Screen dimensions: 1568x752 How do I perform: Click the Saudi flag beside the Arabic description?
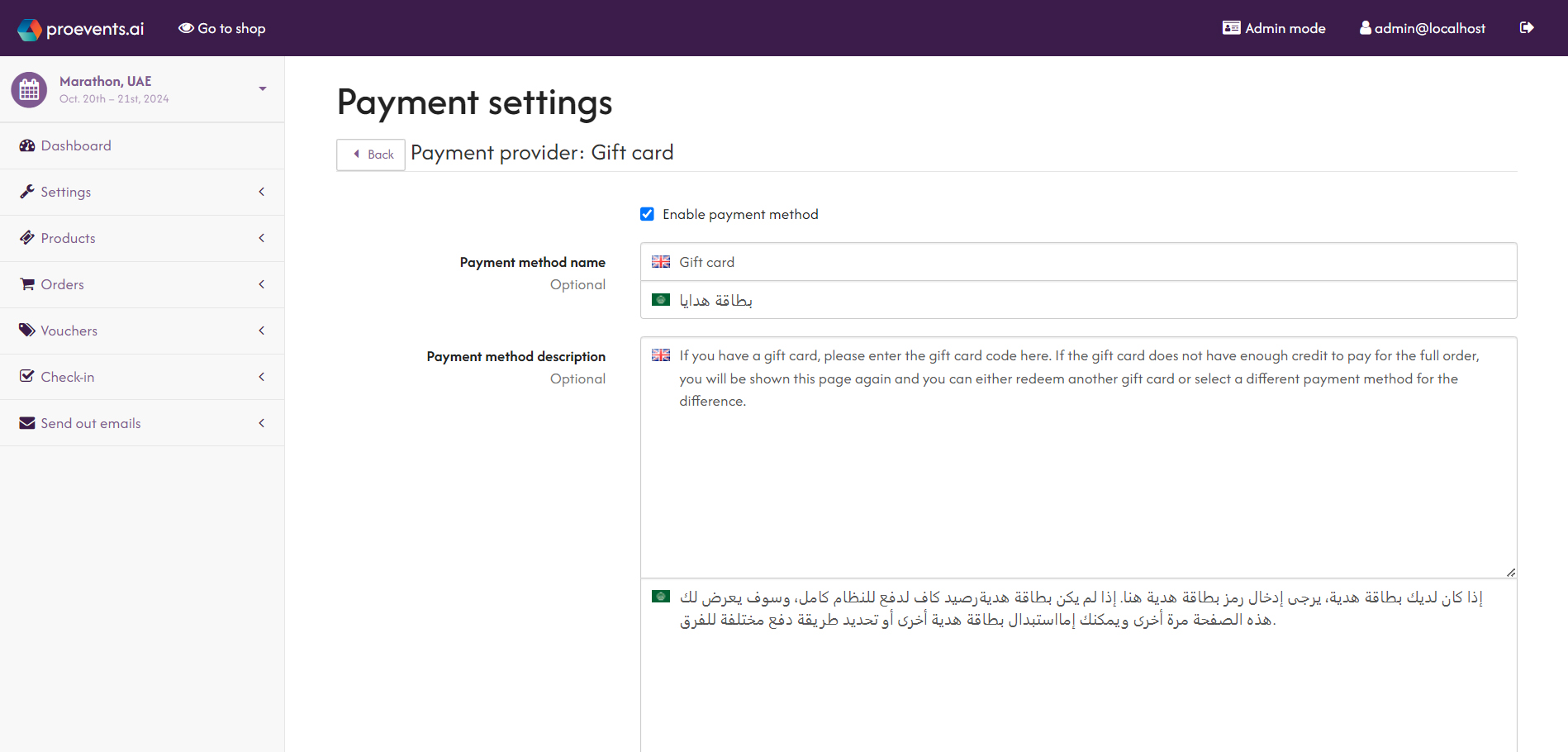pyautogui.click(x=660, y=596)
